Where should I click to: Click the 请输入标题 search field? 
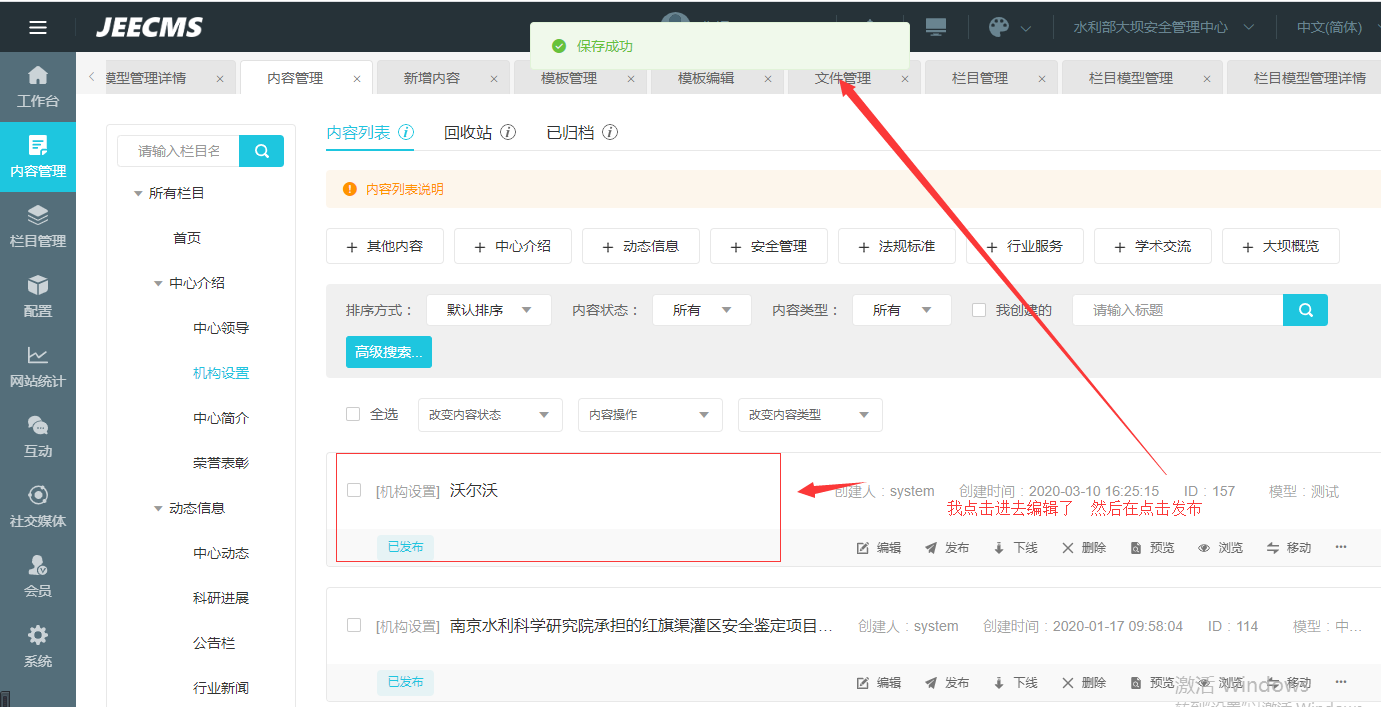[1178, 310]
